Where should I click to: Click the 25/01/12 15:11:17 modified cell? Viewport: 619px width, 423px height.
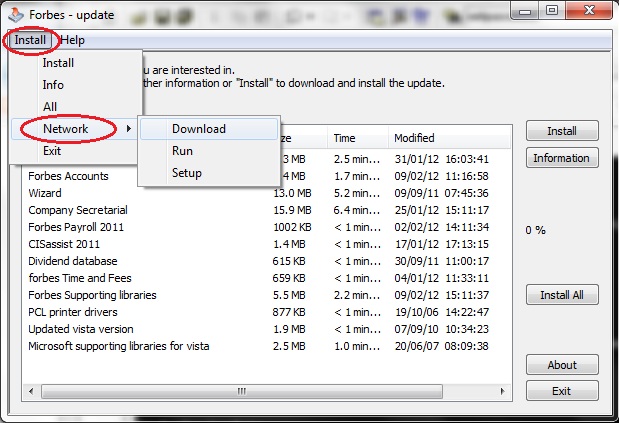(442, 210)
